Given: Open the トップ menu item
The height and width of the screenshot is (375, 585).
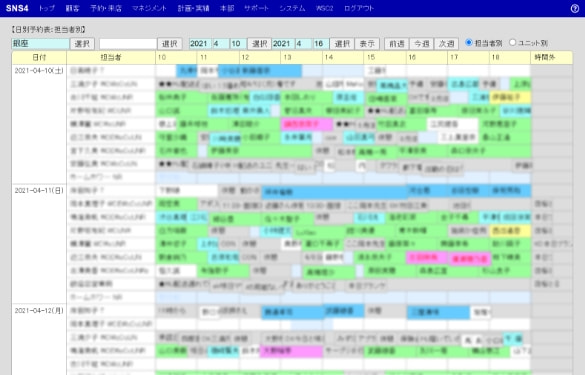Looking at the screenshot, I should point(47,8).
